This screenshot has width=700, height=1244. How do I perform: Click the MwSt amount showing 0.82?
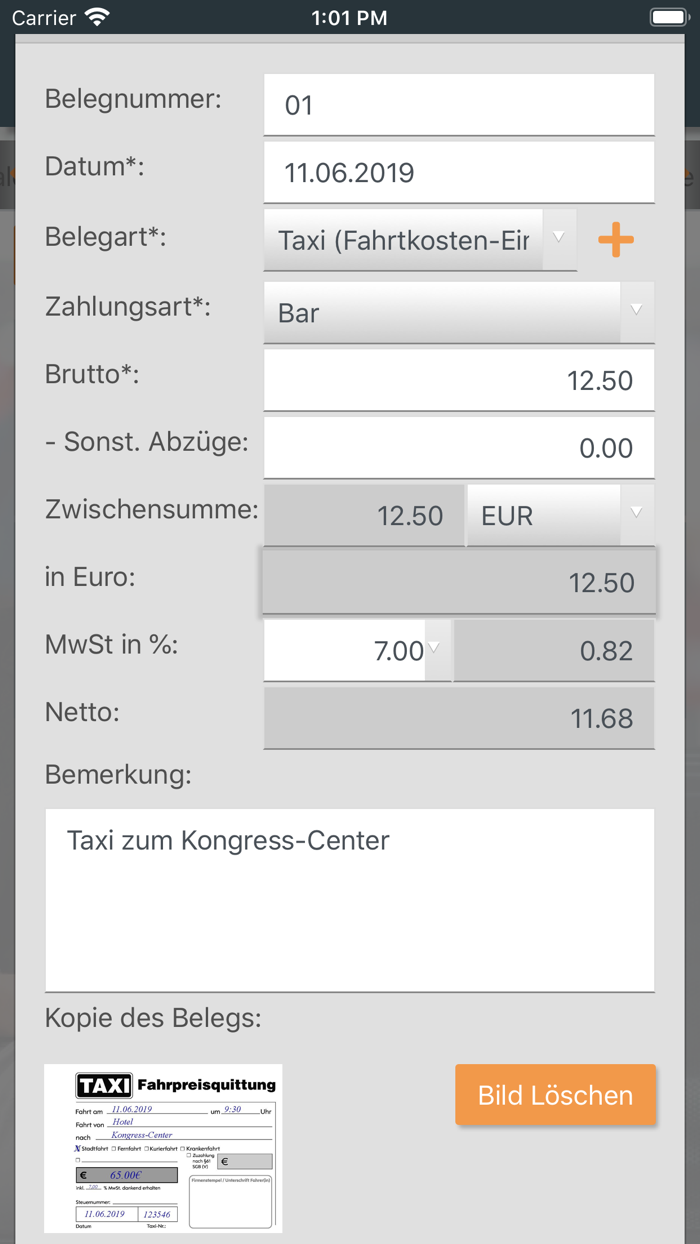click(x=554, y=650)
